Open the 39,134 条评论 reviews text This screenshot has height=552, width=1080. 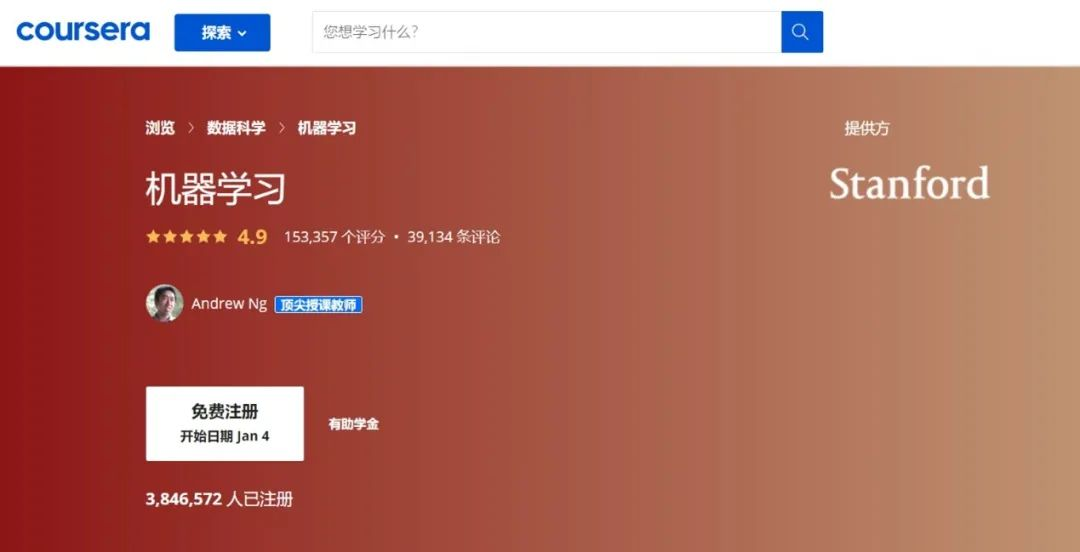pyautogui.click(x=454, y=237)
